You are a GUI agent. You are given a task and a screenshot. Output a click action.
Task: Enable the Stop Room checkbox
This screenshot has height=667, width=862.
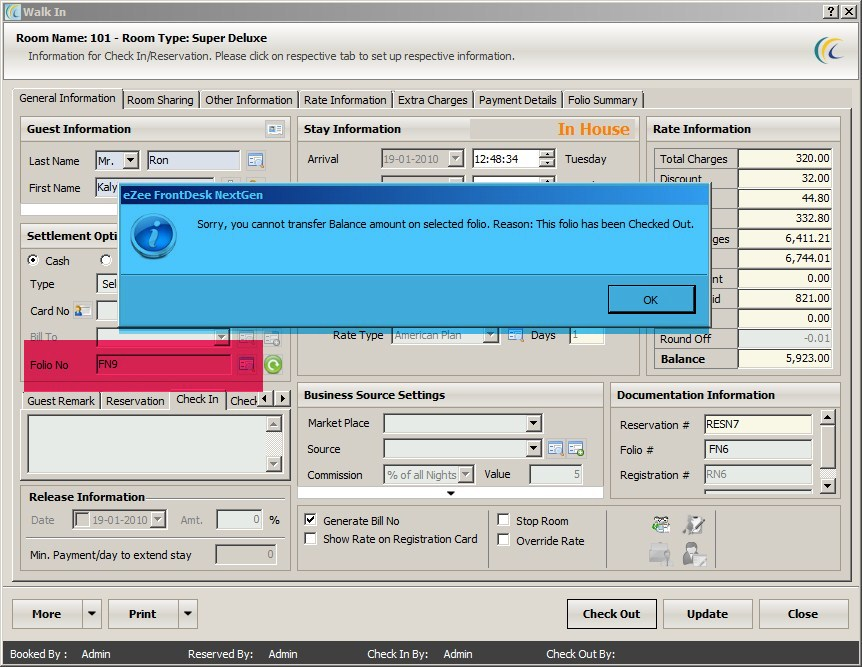503,520
